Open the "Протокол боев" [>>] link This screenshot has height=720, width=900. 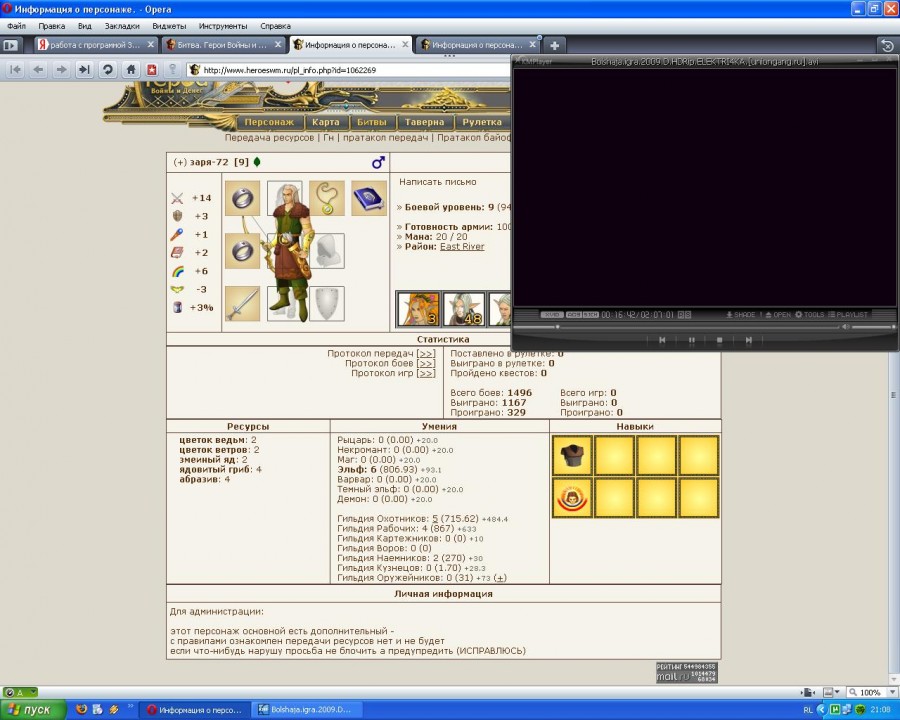426,363
